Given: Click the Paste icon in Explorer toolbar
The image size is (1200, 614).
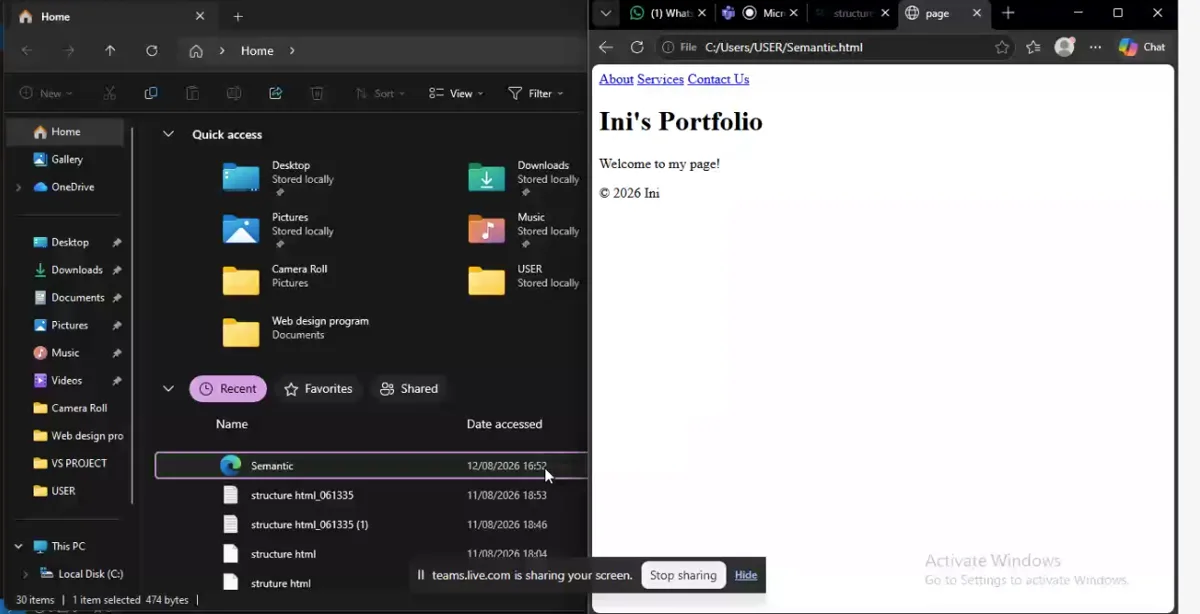Looking at the screenshot, I should click(x=192, y=93).
